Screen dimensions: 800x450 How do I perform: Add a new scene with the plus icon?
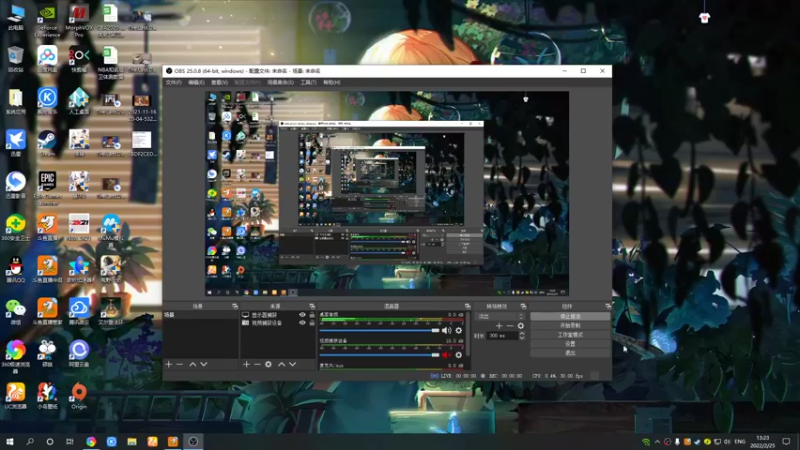tap(169, 364)
